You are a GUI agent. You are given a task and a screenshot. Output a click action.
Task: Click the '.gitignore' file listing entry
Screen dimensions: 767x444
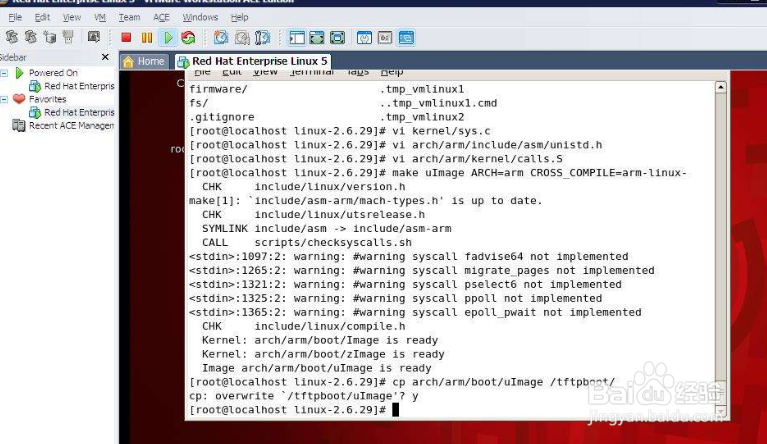(222, 117)
